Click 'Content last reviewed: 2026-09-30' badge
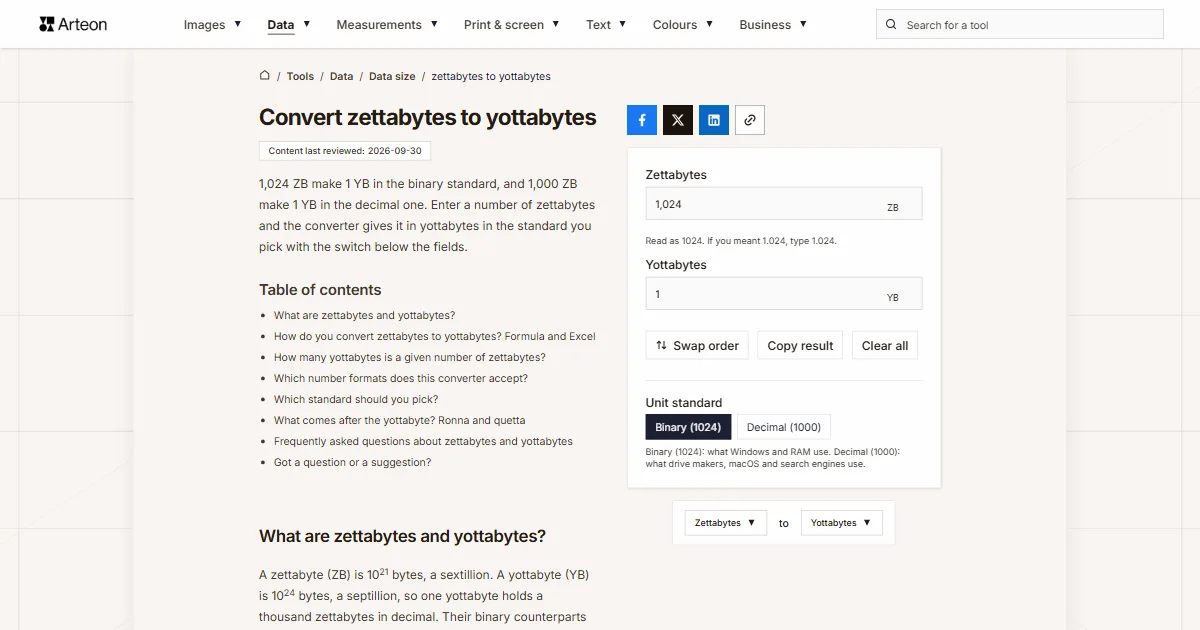This screenshot has width=1200, height=630. [x=345, y=151]
